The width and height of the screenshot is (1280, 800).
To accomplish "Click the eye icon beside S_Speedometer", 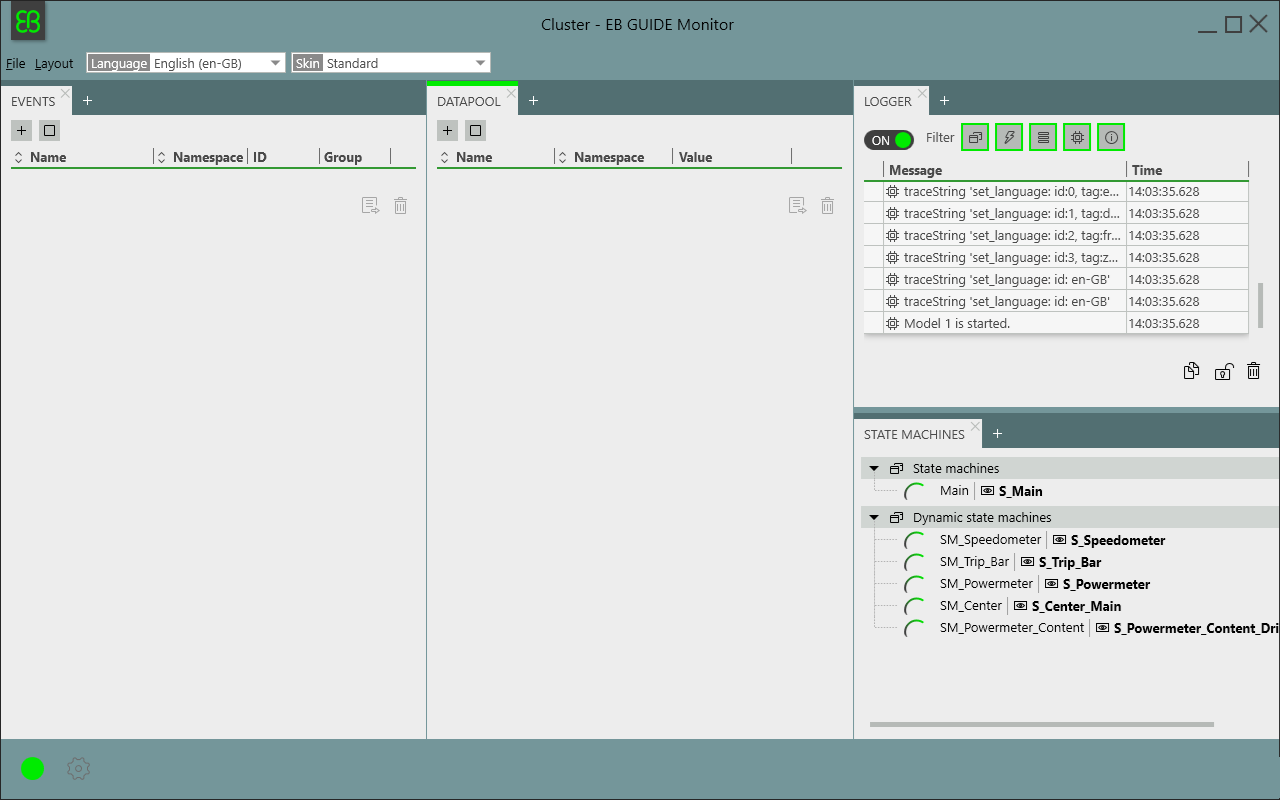I will coord(1060,540).
